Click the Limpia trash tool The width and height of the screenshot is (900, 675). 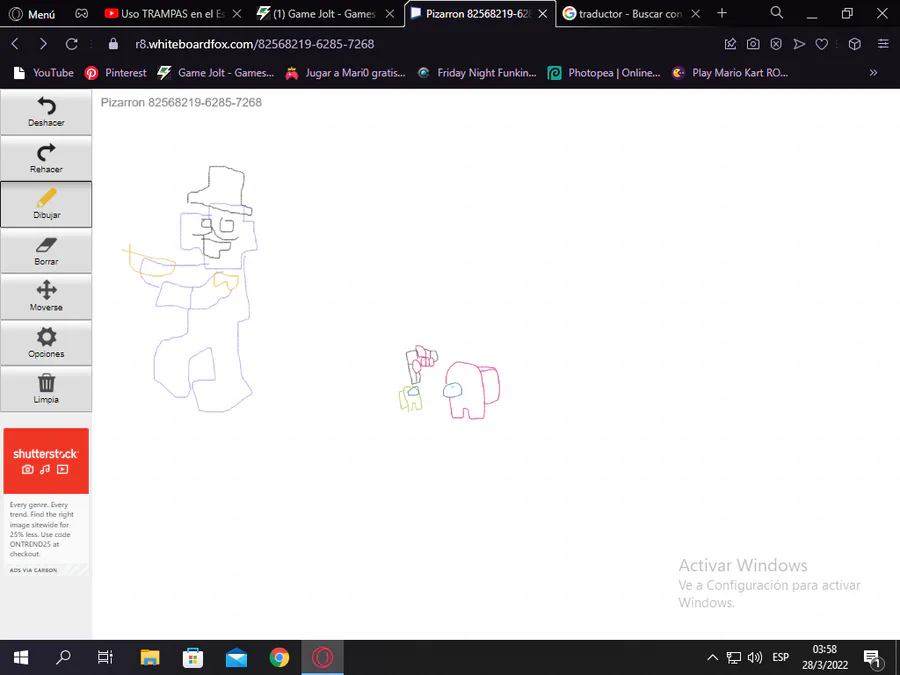46,389
